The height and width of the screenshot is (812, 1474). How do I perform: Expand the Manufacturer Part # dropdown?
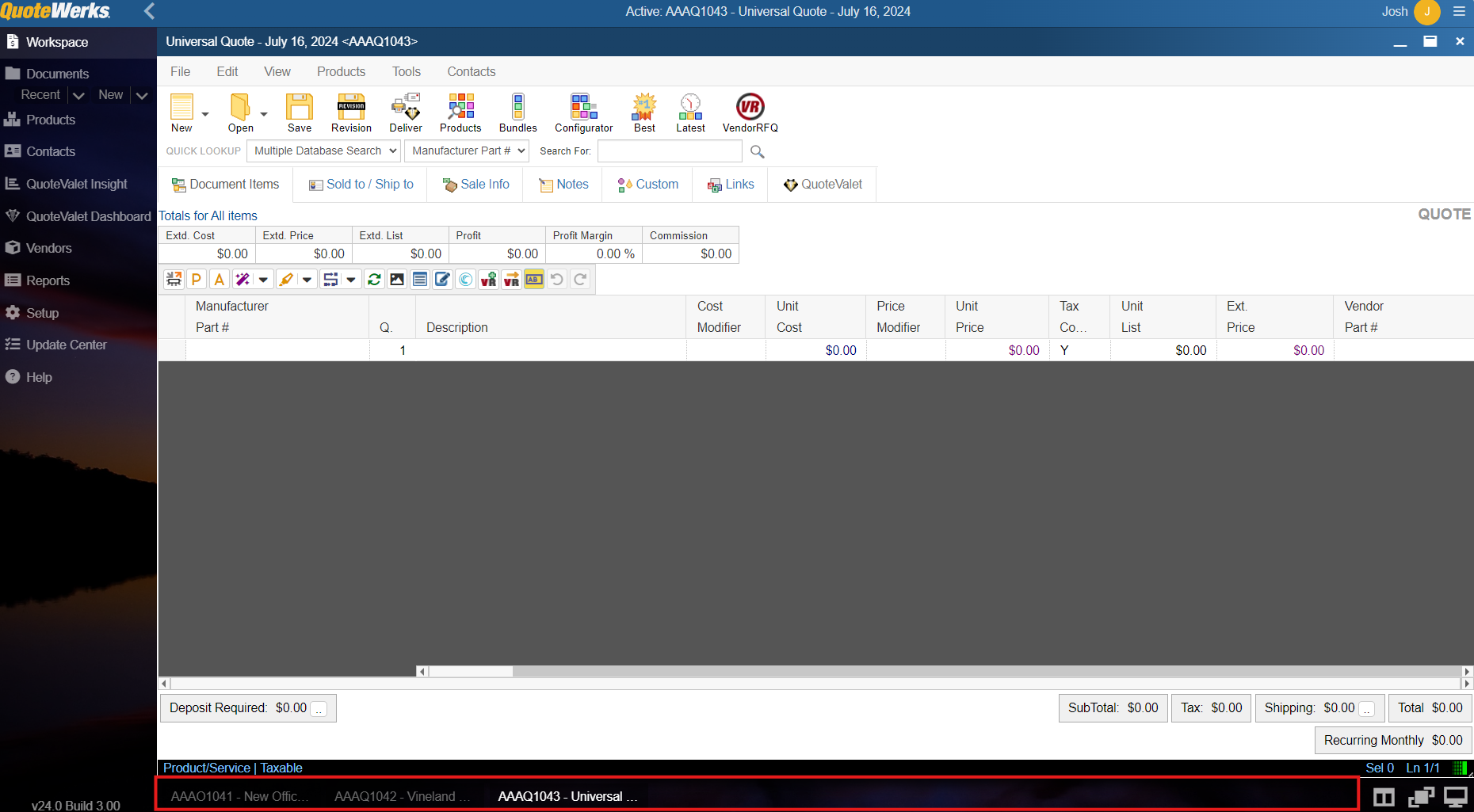(x=468, y=151)
